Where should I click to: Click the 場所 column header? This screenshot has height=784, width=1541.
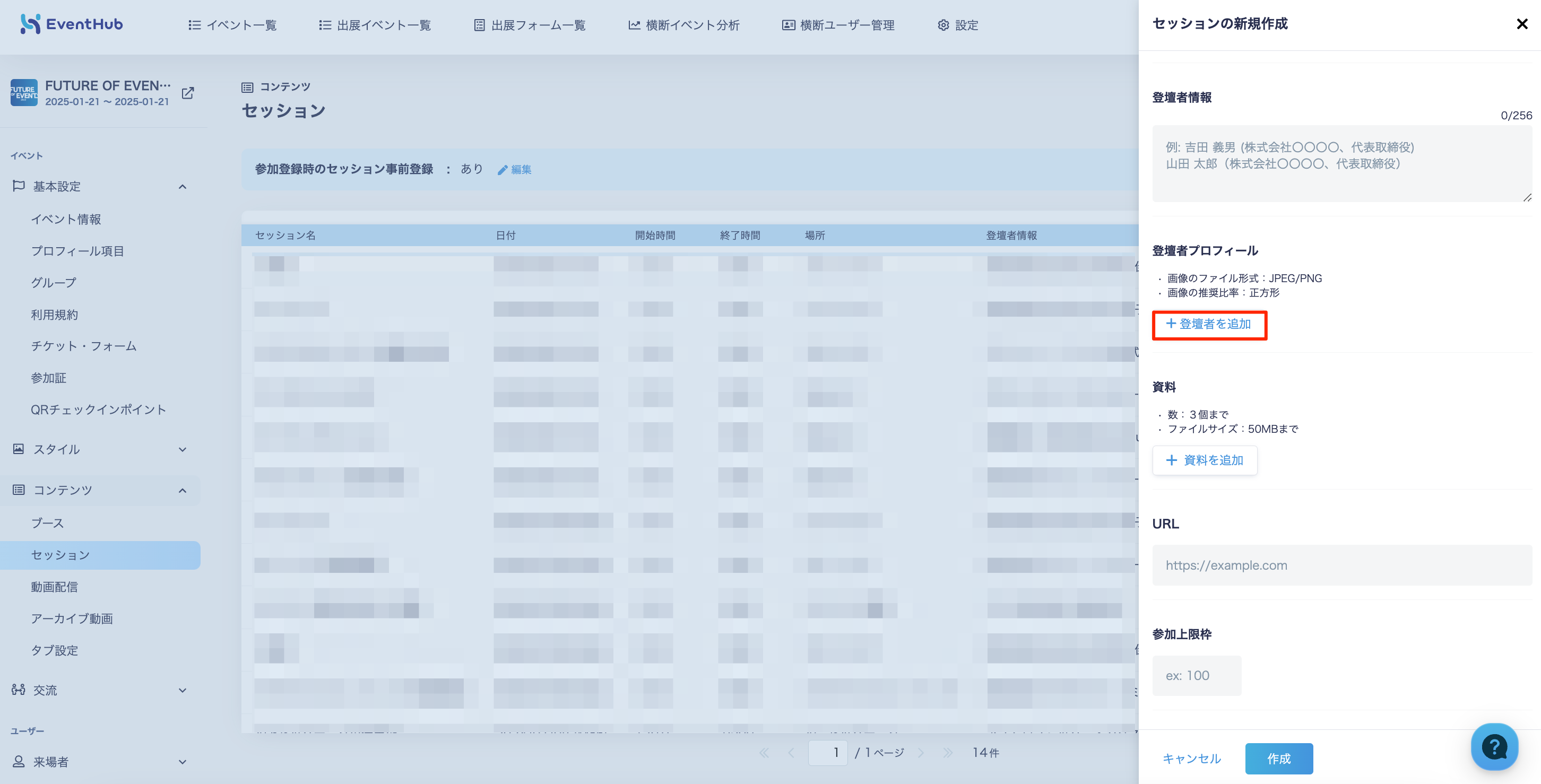(815, 236)
